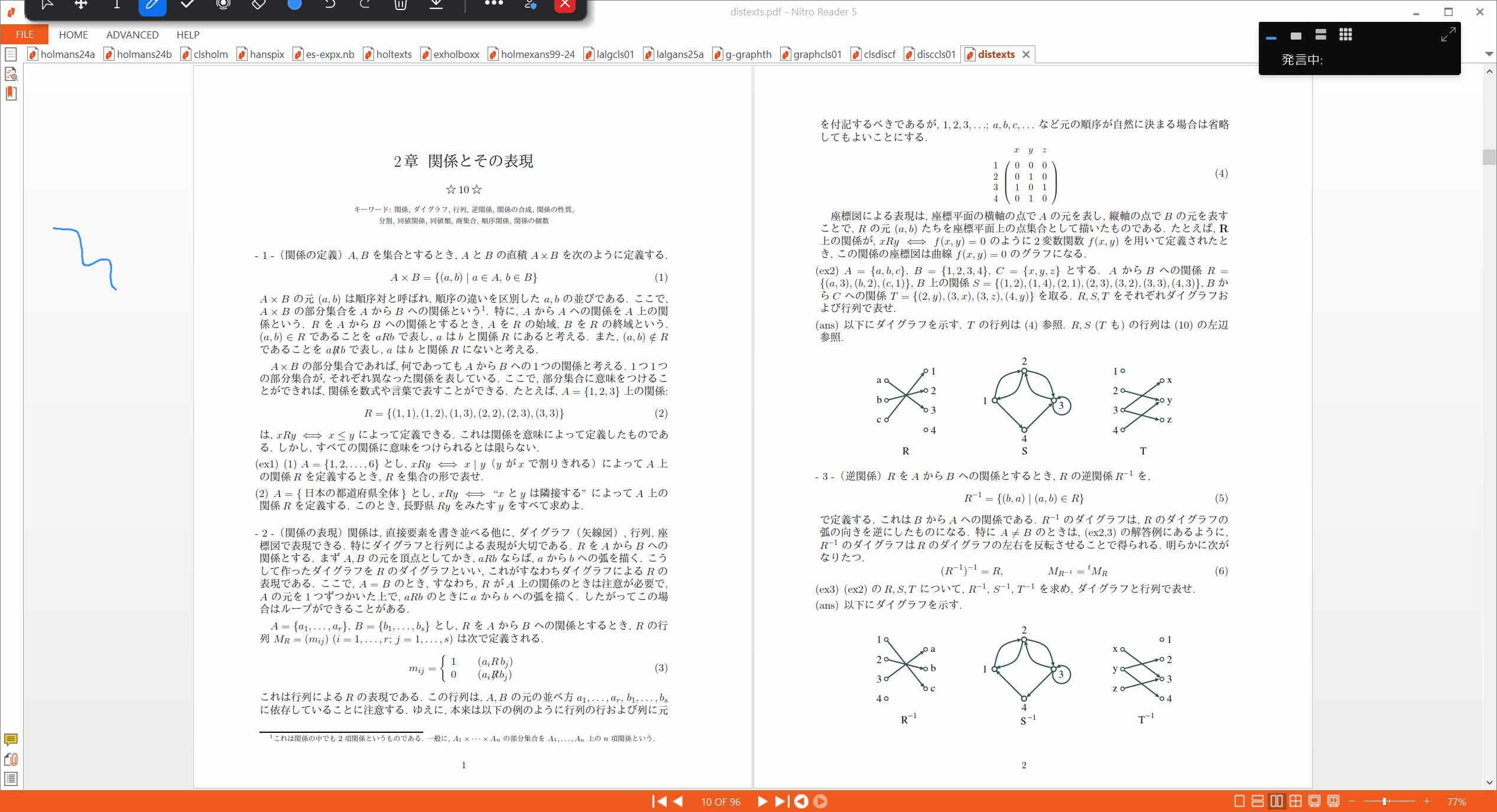
Task: Switch to the holmans24a document tab
Action: coord(61,54)
